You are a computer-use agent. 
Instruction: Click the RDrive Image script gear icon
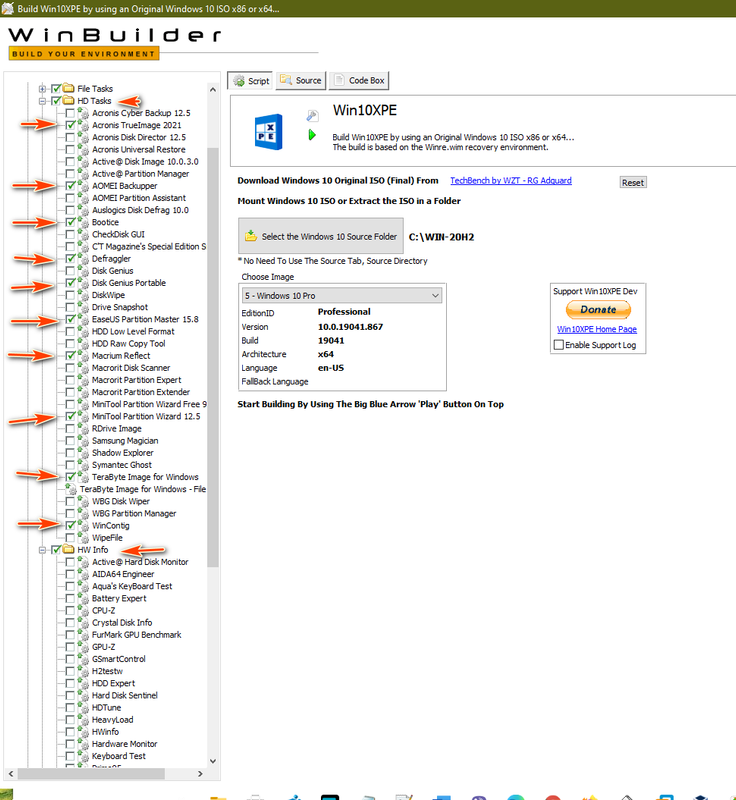coord(83,429)
